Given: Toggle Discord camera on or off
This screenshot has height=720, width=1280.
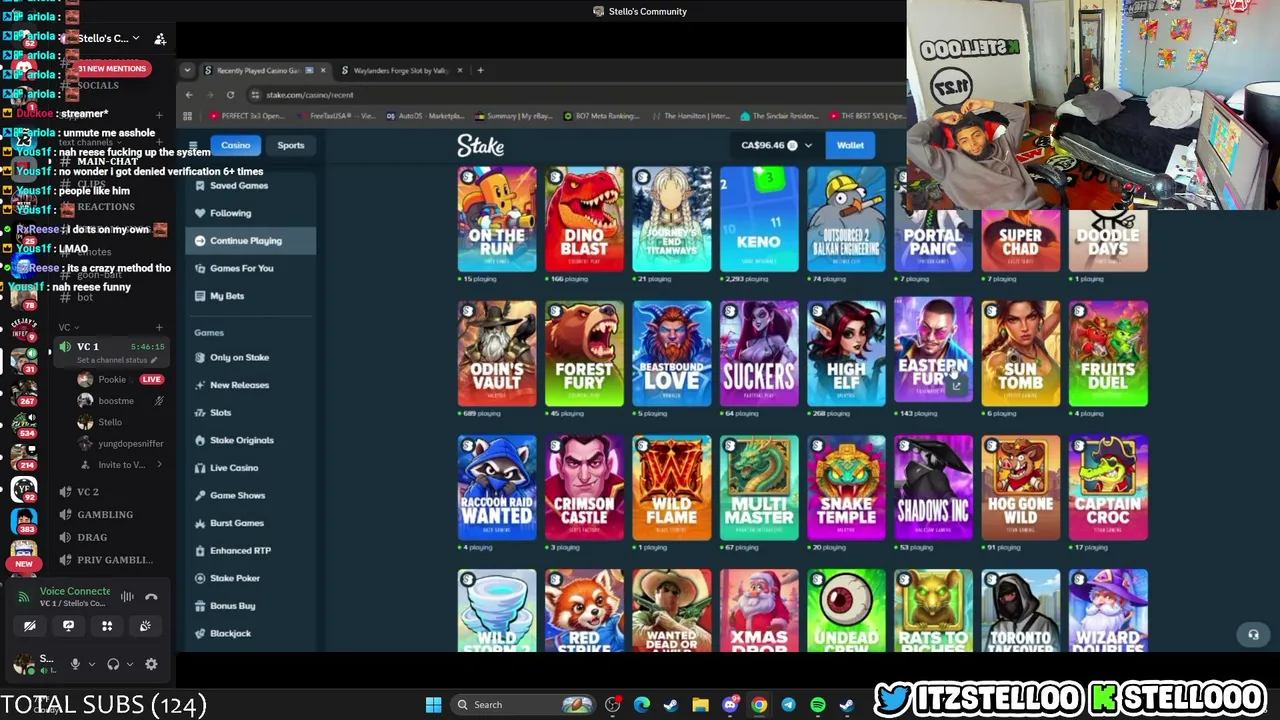Looking at the screenshot, I should 30,626.
